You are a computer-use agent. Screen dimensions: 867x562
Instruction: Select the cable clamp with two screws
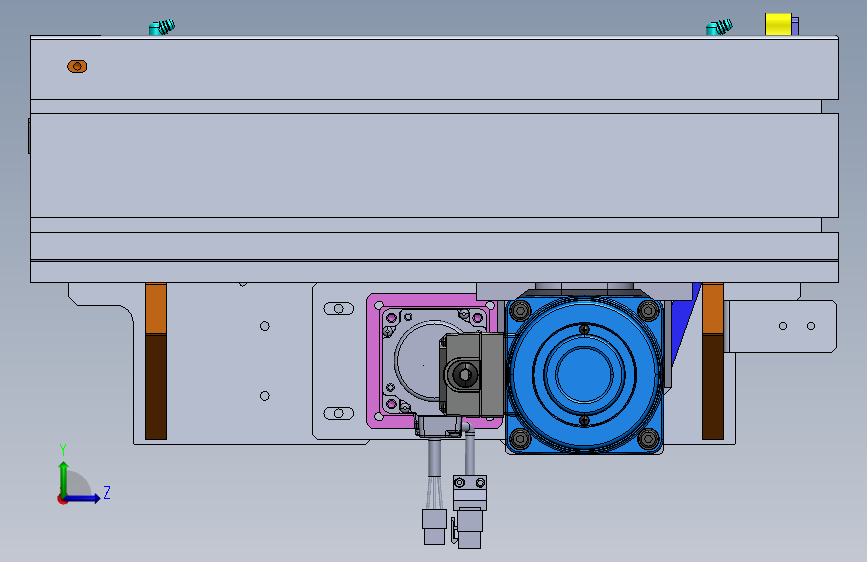click(470, 492)
